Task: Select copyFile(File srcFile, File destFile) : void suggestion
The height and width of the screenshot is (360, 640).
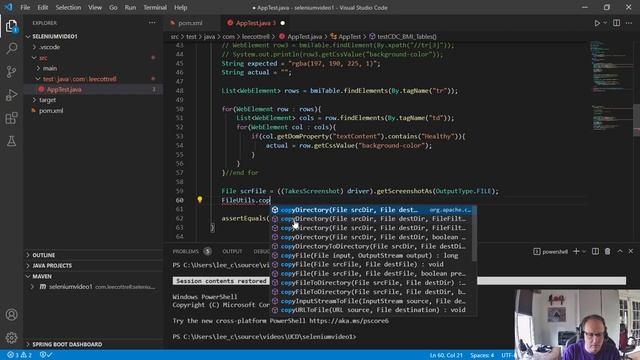Action: pyautogui.click(x=371, y=264)
